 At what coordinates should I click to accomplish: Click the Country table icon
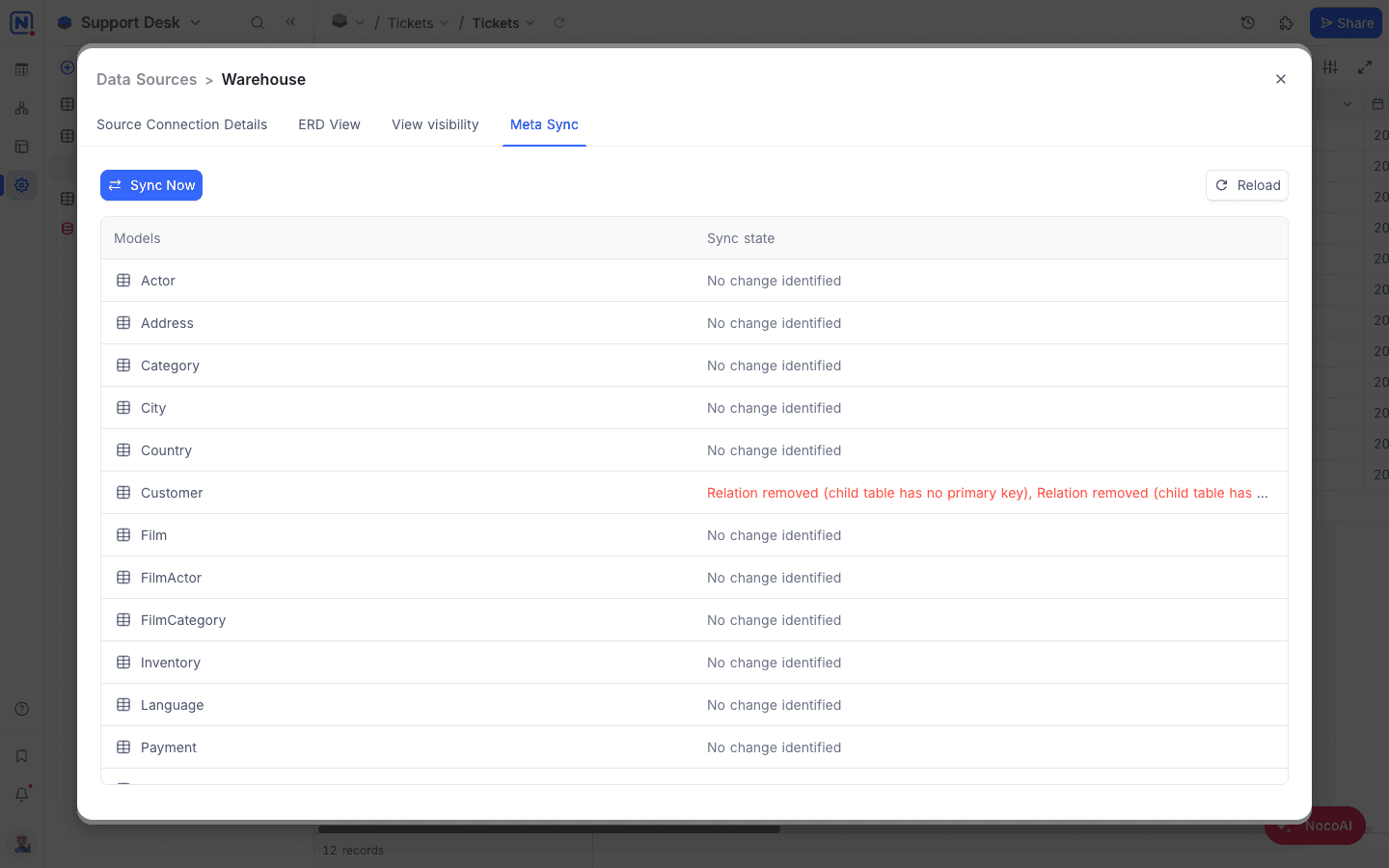click(x=123, y=450)
